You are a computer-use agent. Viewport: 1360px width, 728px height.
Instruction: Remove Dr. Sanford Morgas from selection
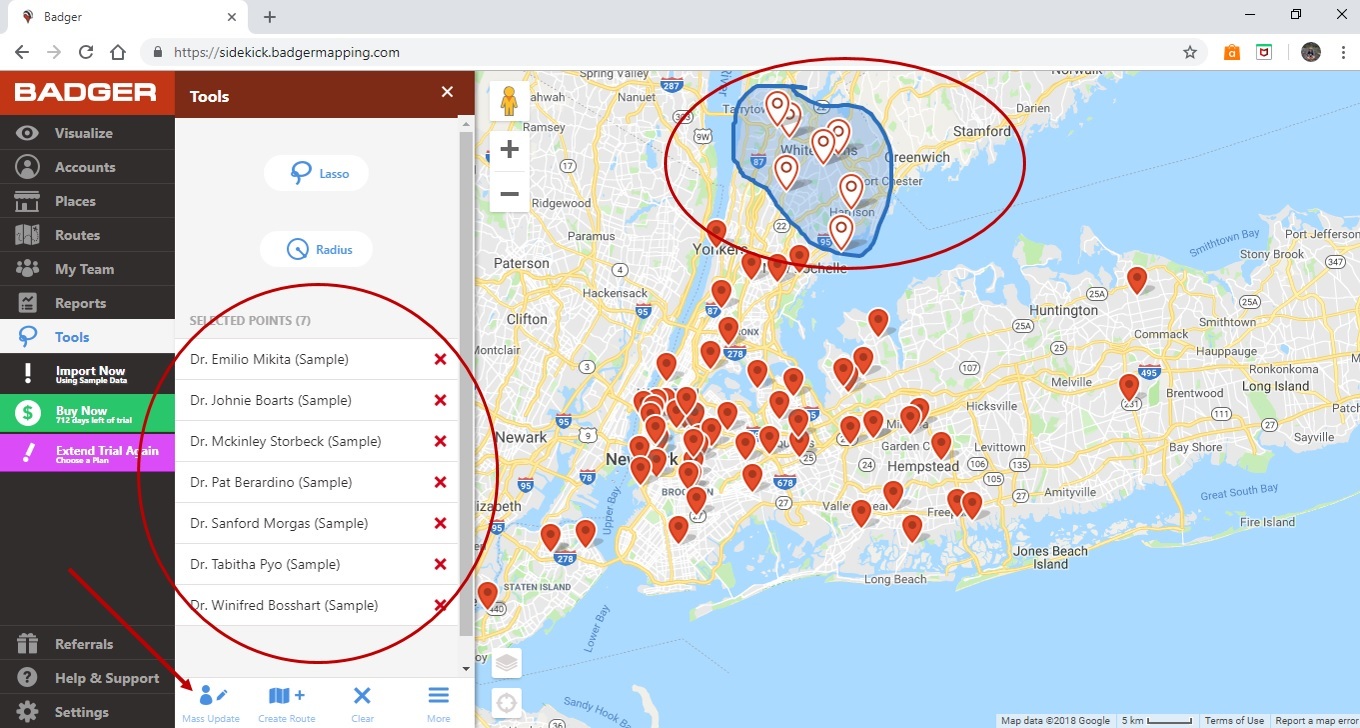coord(440,523)
